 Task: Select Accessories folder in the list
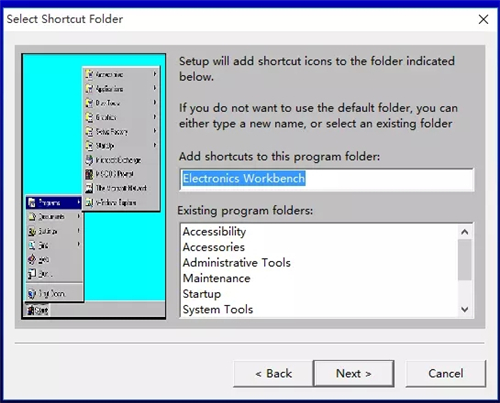(214, 247)
